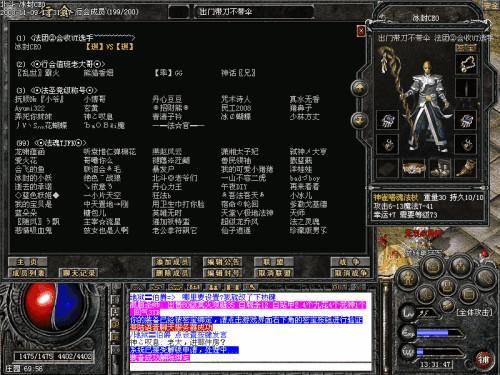The image size is (500, 375).
Task: Click the 1475/1475 HP value
Action: pyautogui.click(x=36, y=356)
